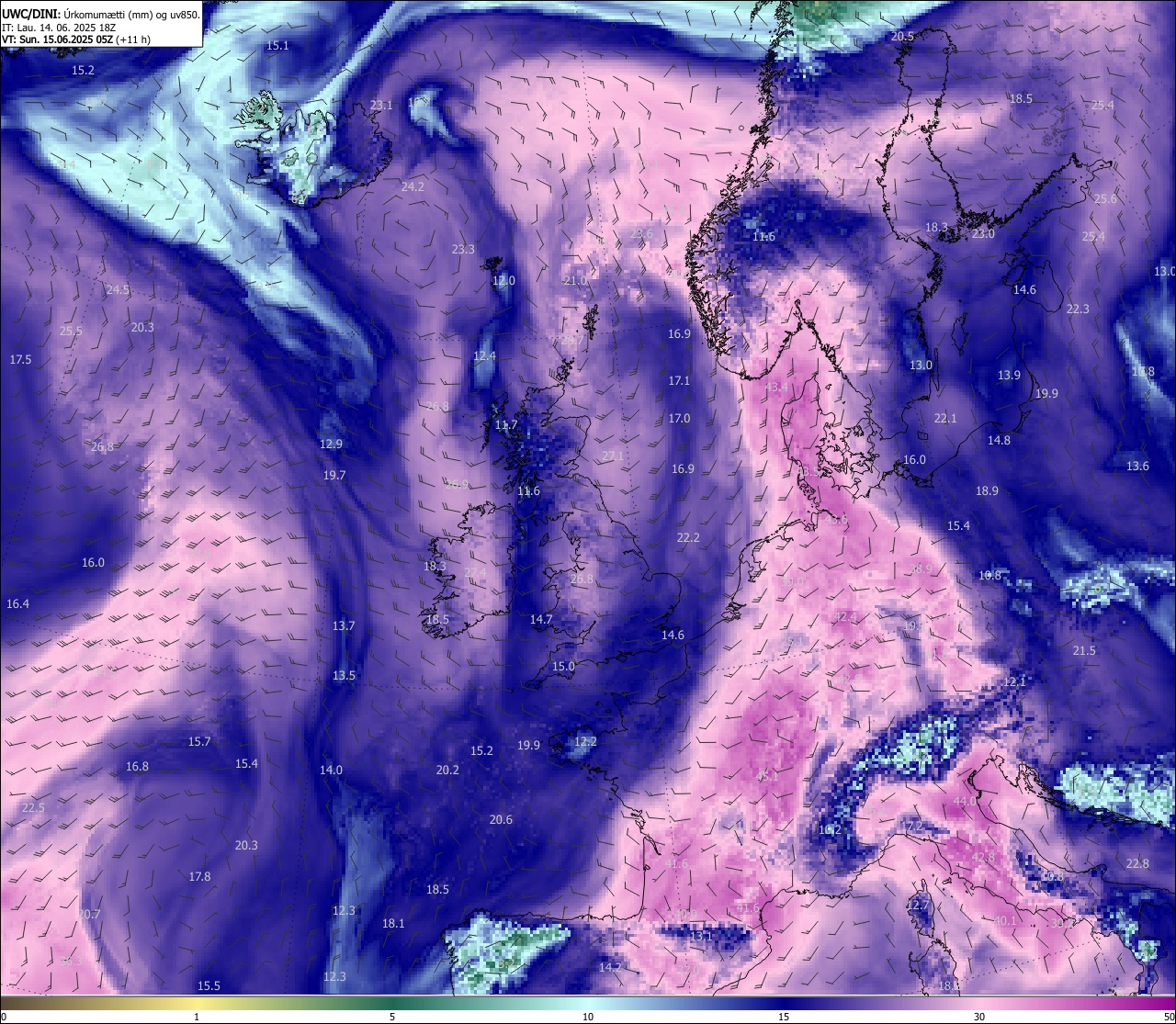Click the 16.4 value label
The image size is (1176, 1024).
[17, 603]
